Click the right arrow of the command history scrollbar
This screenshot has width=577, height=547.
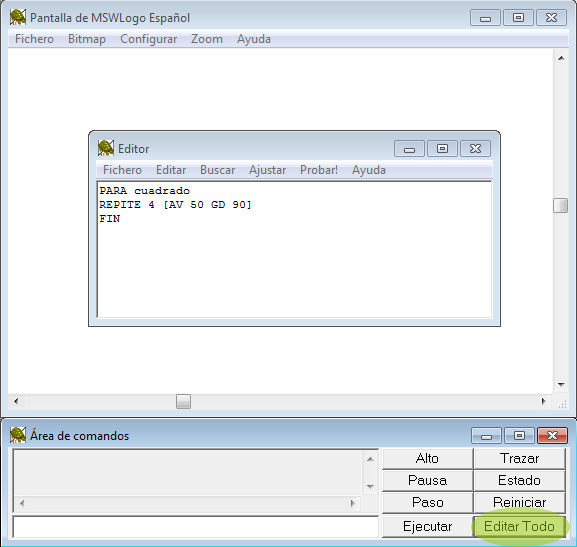(x=353, y=503)
